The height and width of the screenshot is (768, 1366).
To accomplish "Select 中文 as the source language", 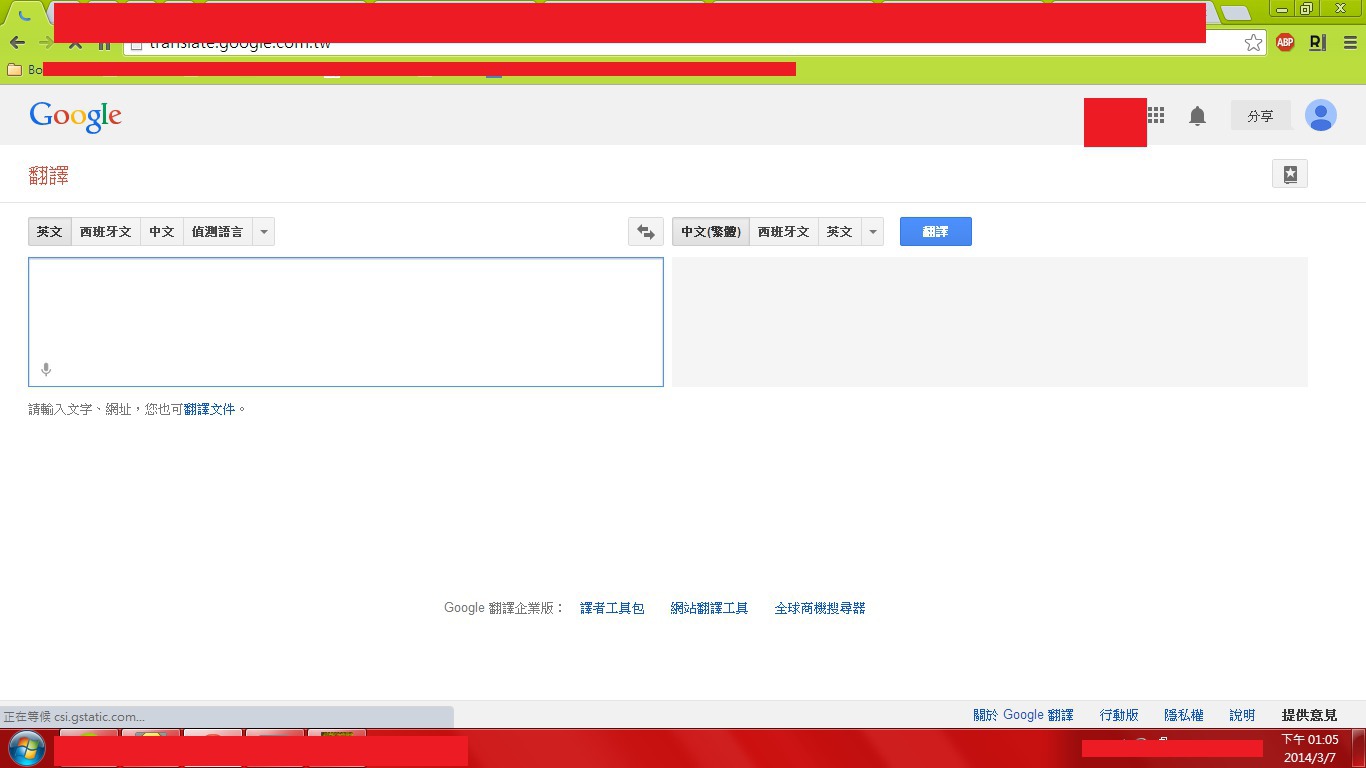I will [x=162, y=232].
